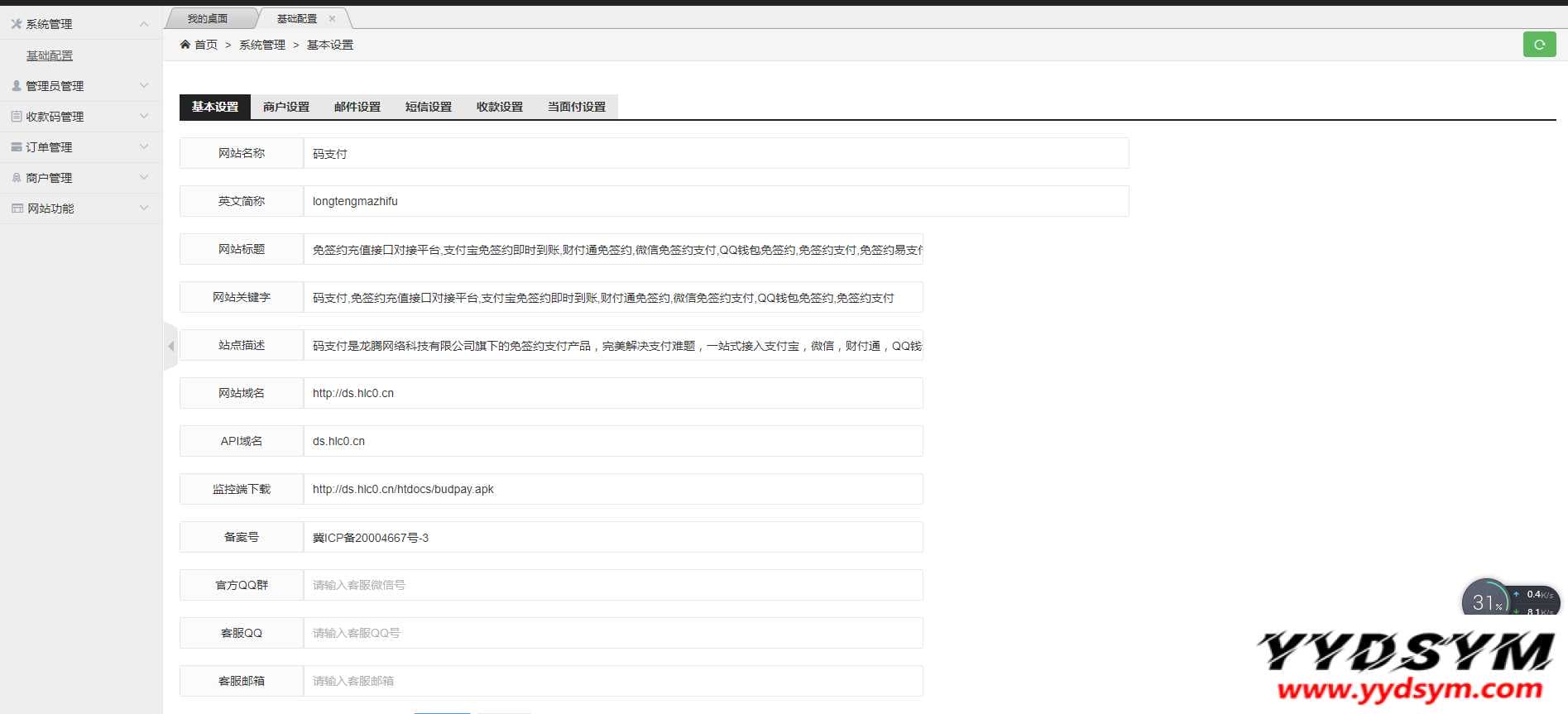Click the 网站关键字 input field

613,297
